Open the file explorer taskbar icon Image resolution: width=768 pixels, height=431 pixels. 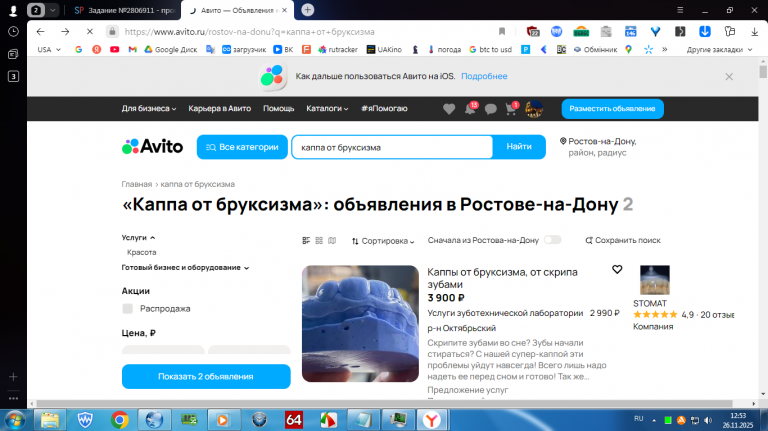pos(49,420)
